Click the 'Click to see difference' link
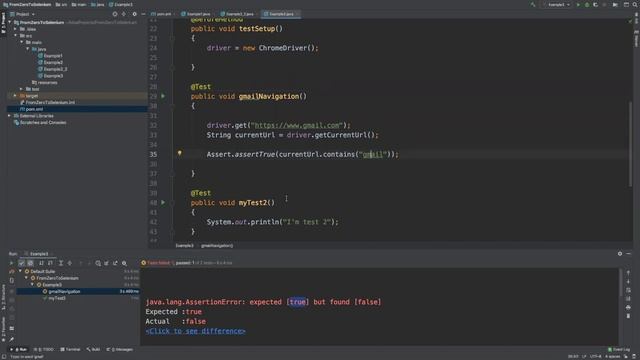Screen dimensions: 640x360 tap(196, 331)
